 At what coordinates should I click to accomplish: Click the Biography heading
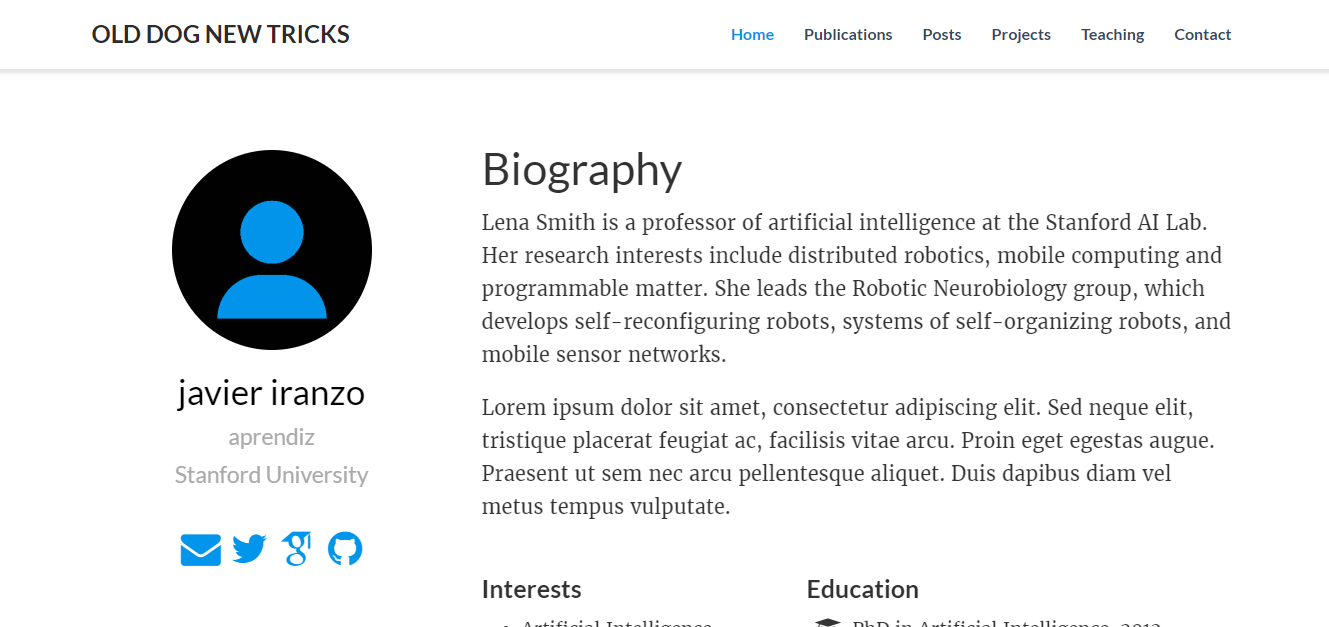pyautogui.click(x=582, y=170)
